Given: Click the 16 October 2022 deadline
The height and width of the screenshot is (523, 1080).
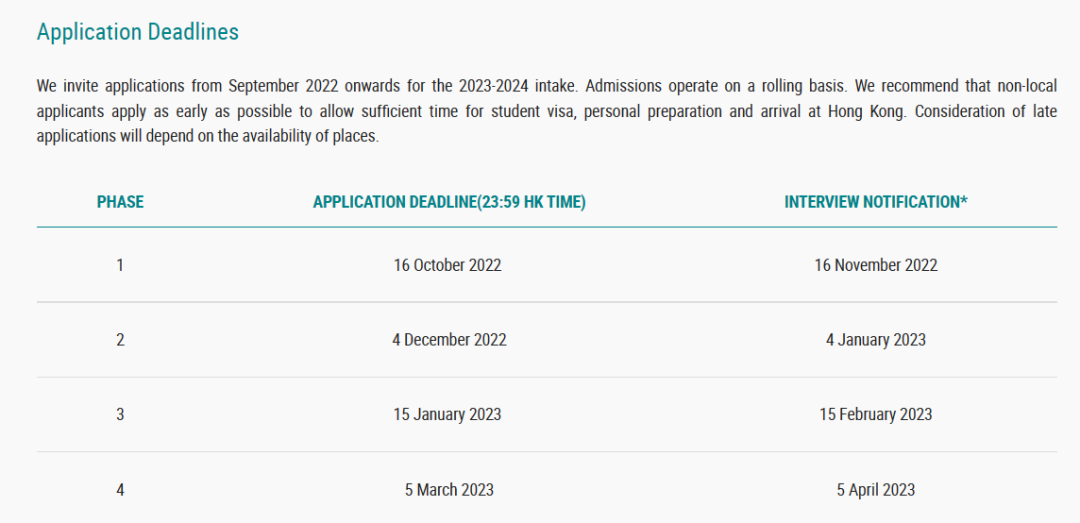Looking at the screenshot, I should [447, 265].
